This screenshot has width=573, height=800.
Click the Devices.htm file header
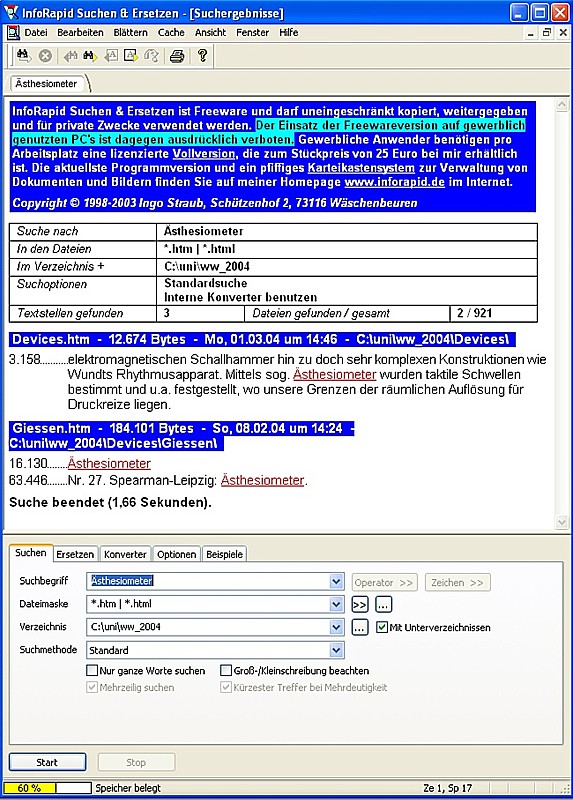pos(262,339)
